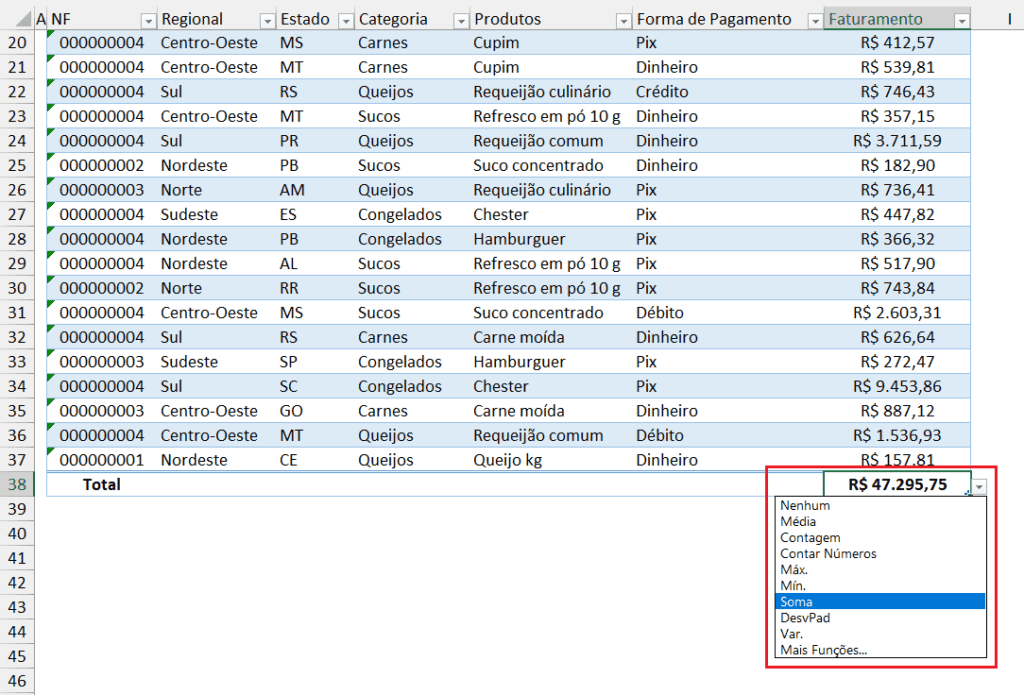1024x695 pixels.
Task: Choose Média in the totals list
Action: tap(798, 522)
